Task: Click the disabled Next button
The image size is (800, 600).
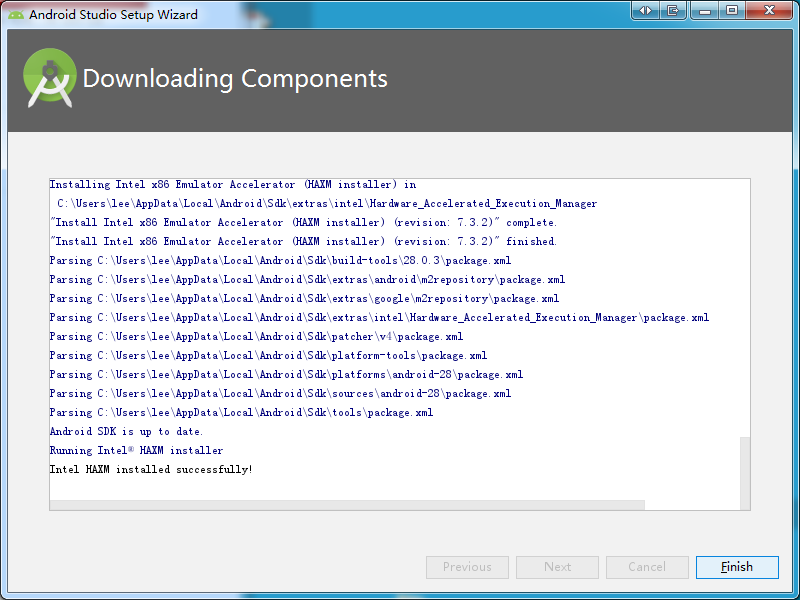Action: 557,567
